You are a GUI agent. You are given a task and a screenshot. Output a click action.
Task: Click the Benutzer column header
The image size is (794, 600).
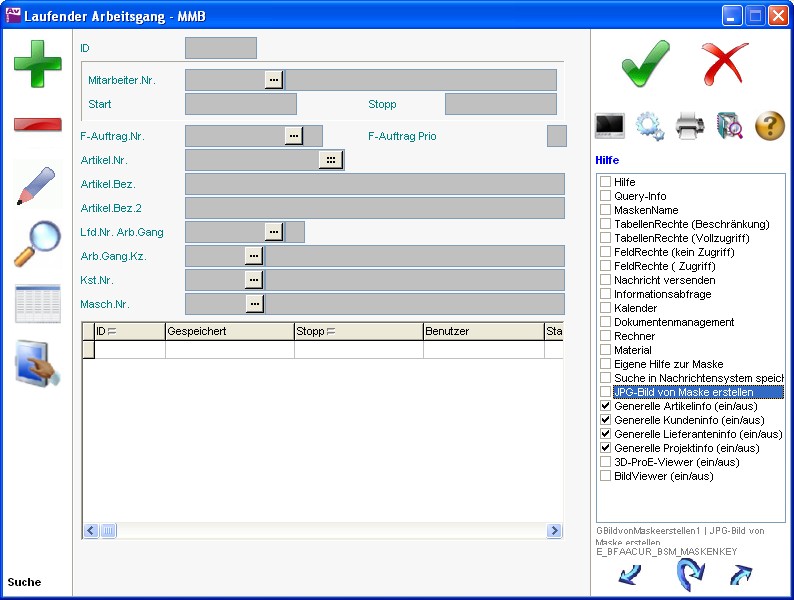pos(482,331)
